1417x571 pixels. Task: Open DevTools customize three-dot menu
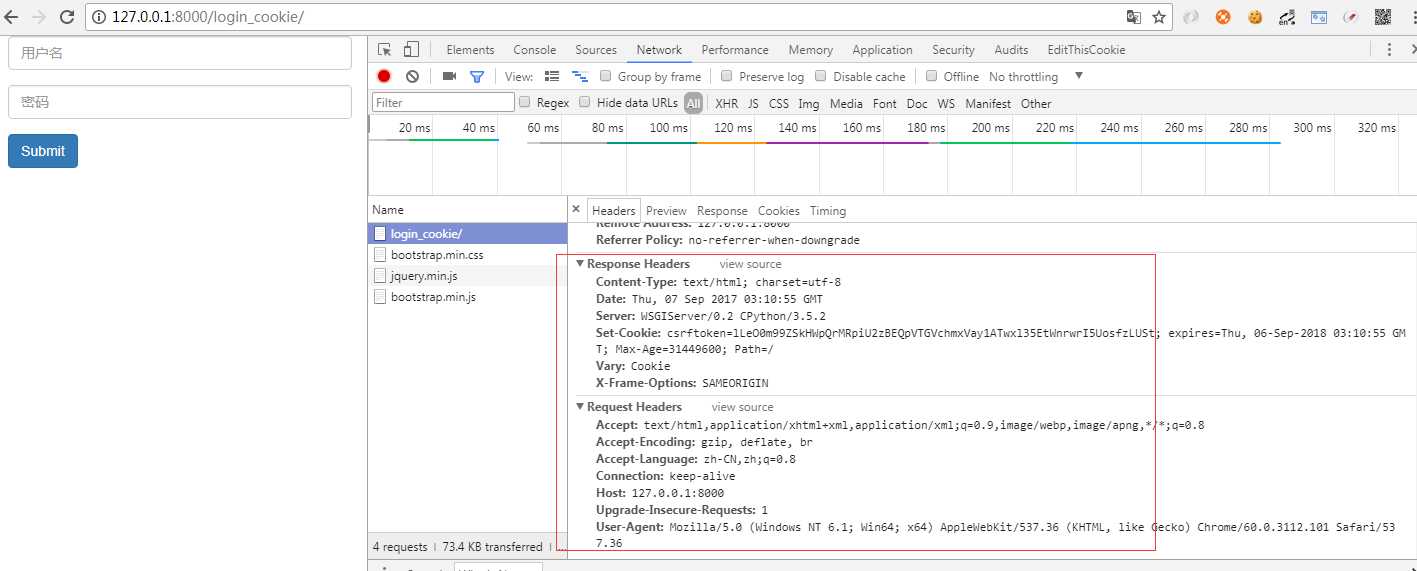point(1389,50)
